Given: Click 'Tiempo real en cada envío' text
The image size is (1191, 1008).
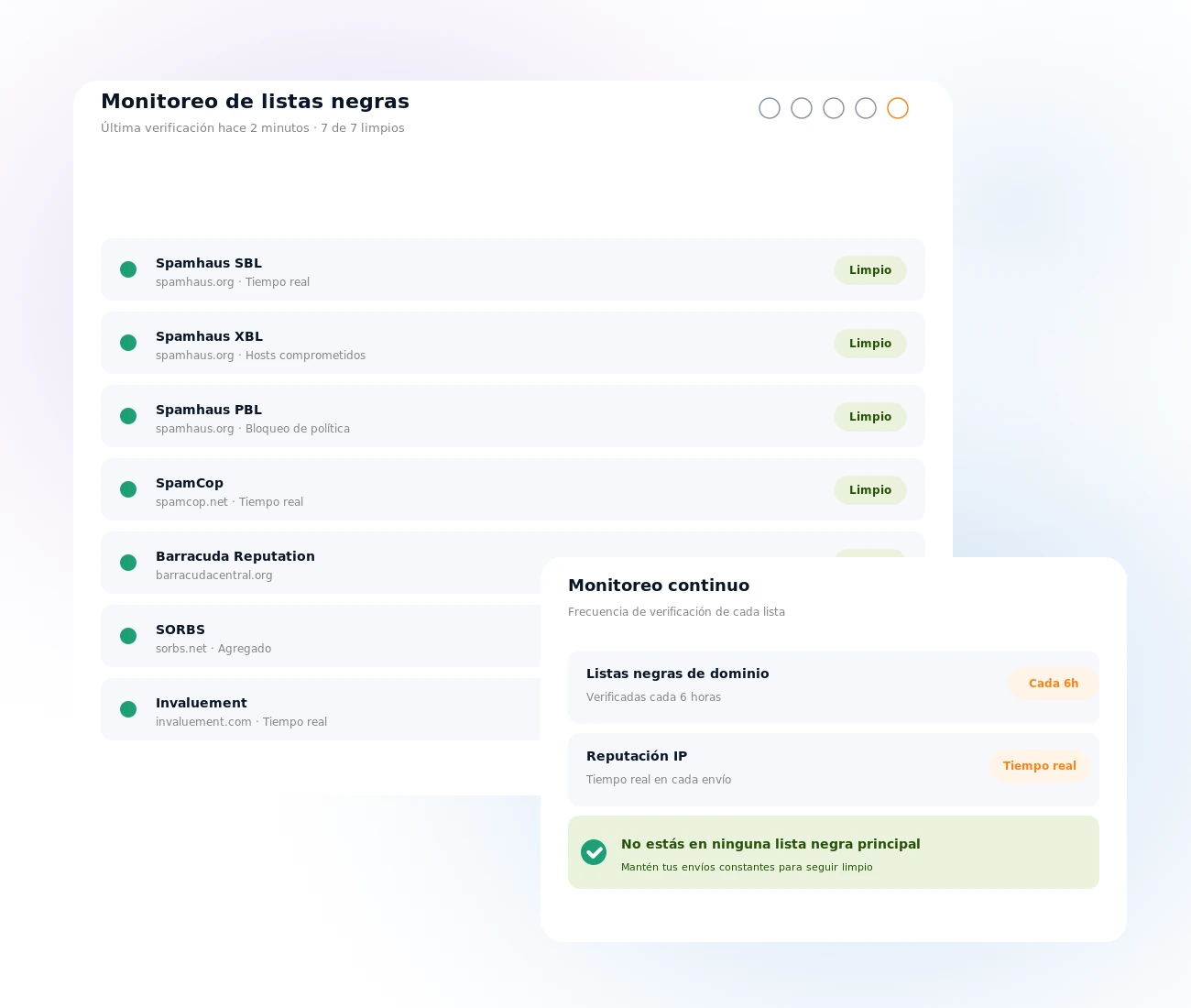Looking at the screenshot, I should tap(659, 780).
